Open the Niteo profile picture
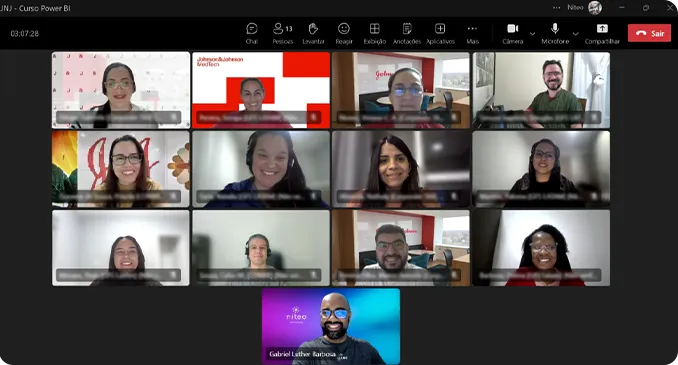This screenshot has width=678, height=365. [595, 7]
